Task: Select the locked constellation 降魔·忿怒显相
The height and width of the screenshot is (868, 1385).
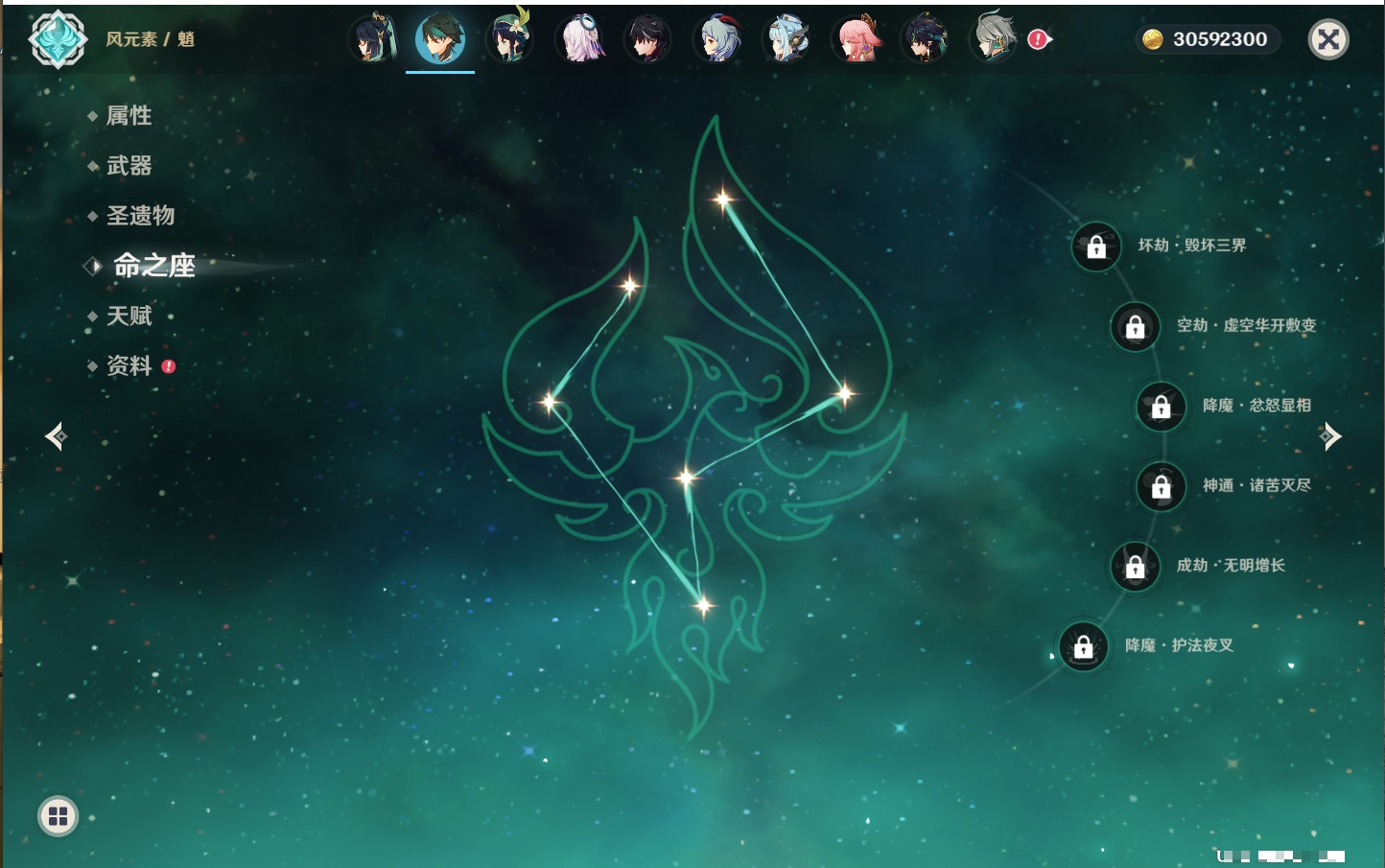Action: (1161, 407)
